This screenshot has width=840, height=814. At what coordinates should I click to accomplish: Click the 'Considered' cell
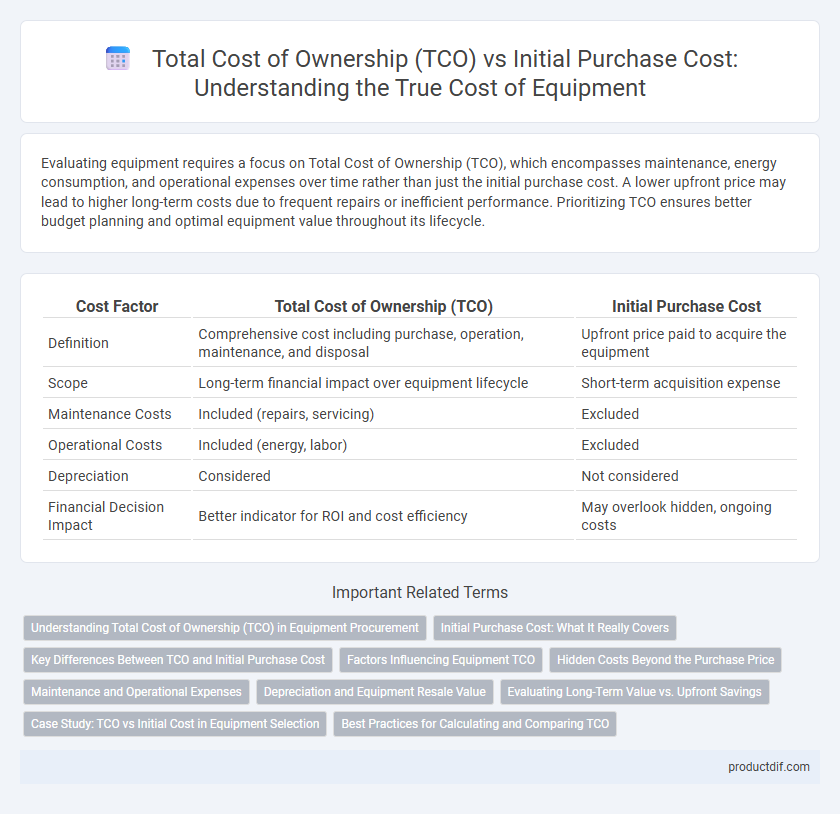point(384,476)
